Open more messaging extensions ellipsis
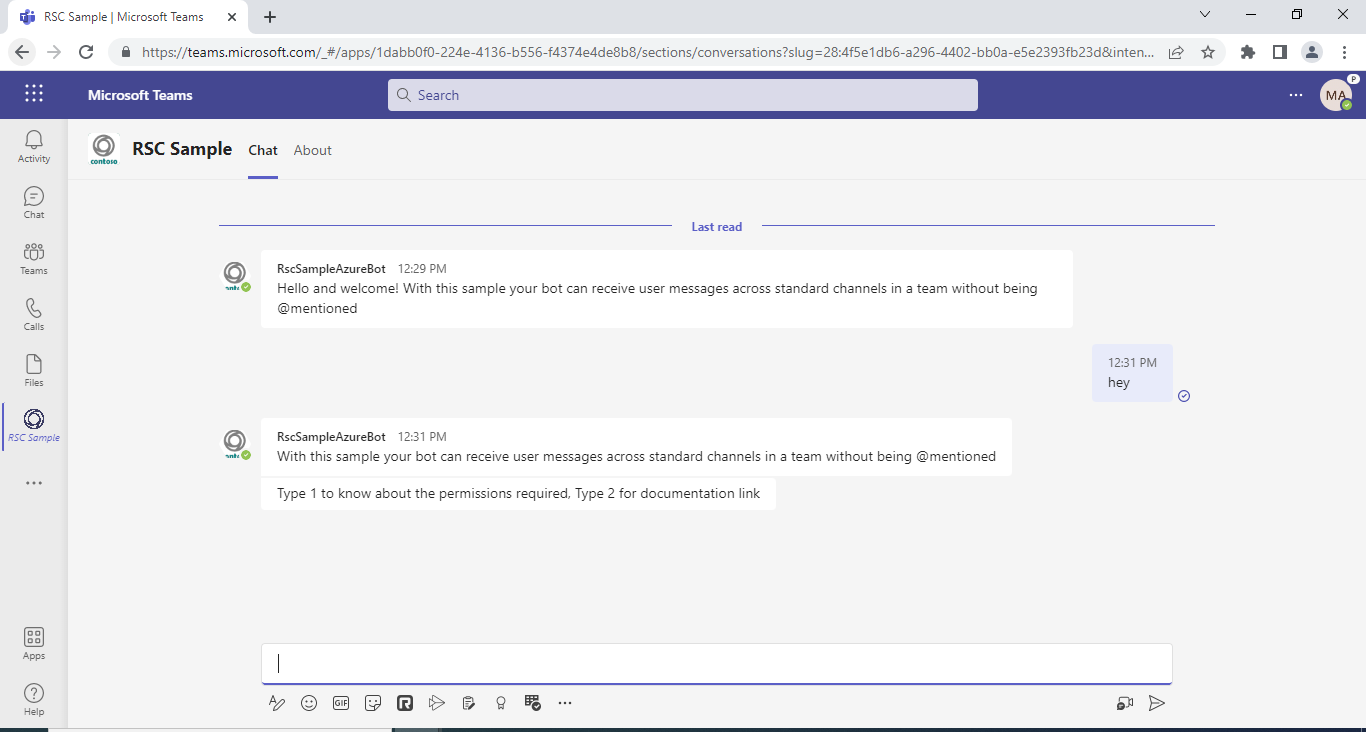1366x732 pixels. click(x=565, y=703)
